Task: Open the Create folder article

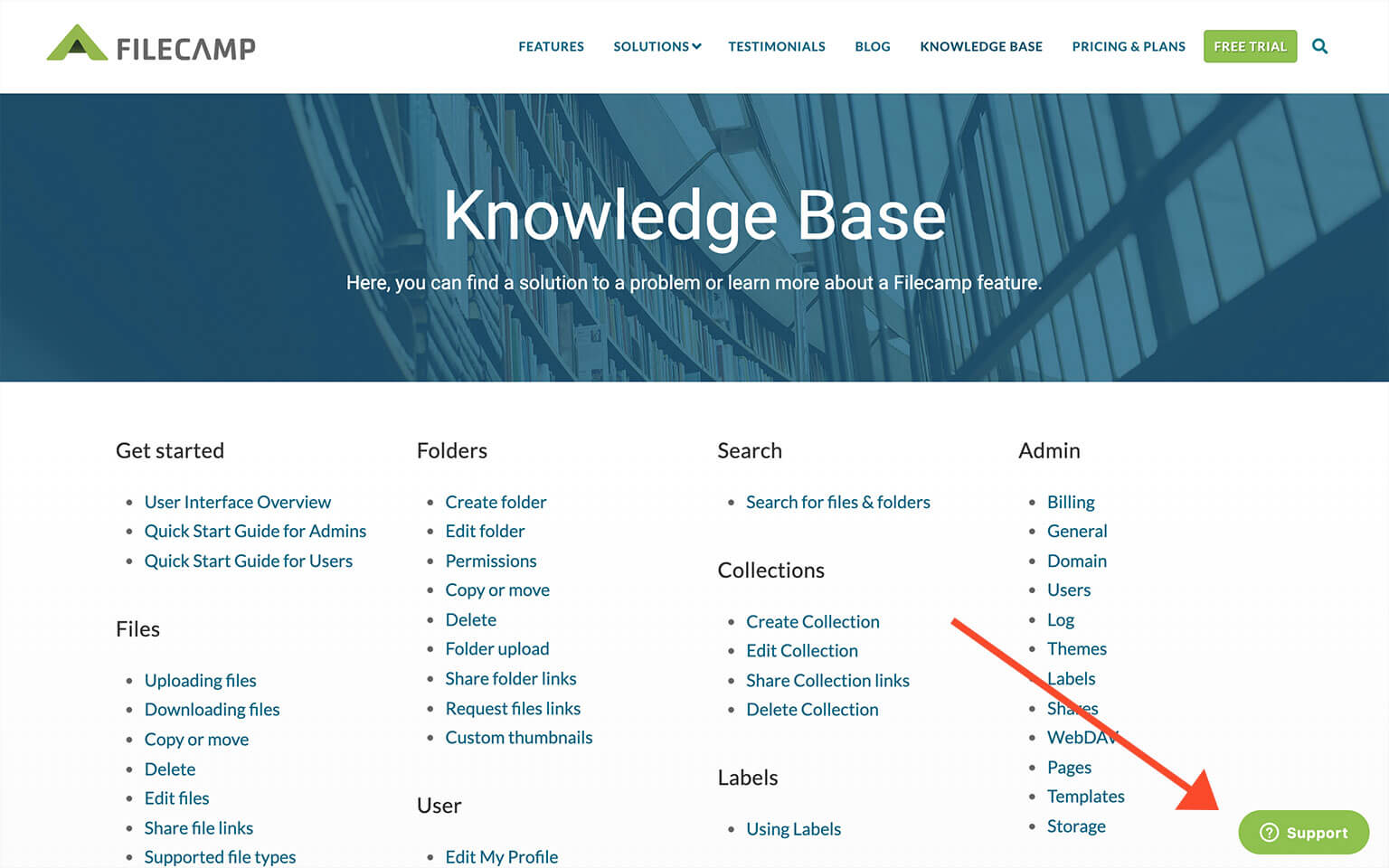Action: (x=496, y=502)
